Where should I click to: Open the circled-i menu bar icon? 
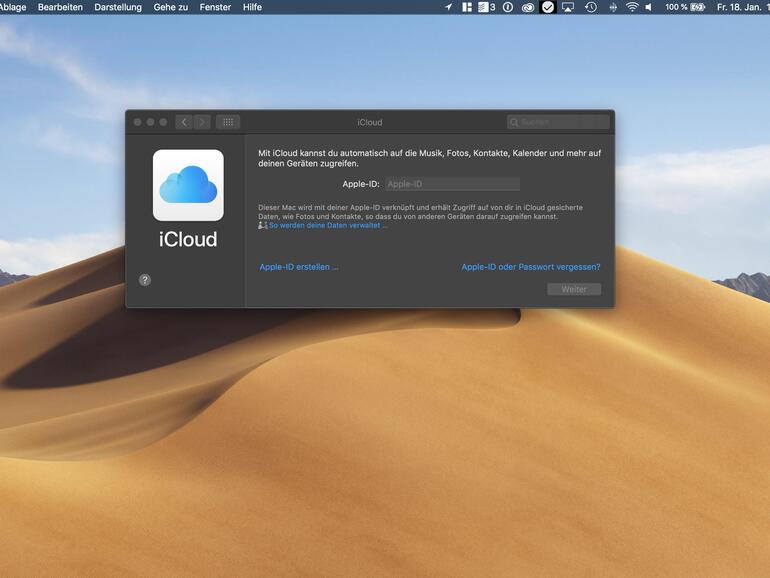click(x=508, y=7)
